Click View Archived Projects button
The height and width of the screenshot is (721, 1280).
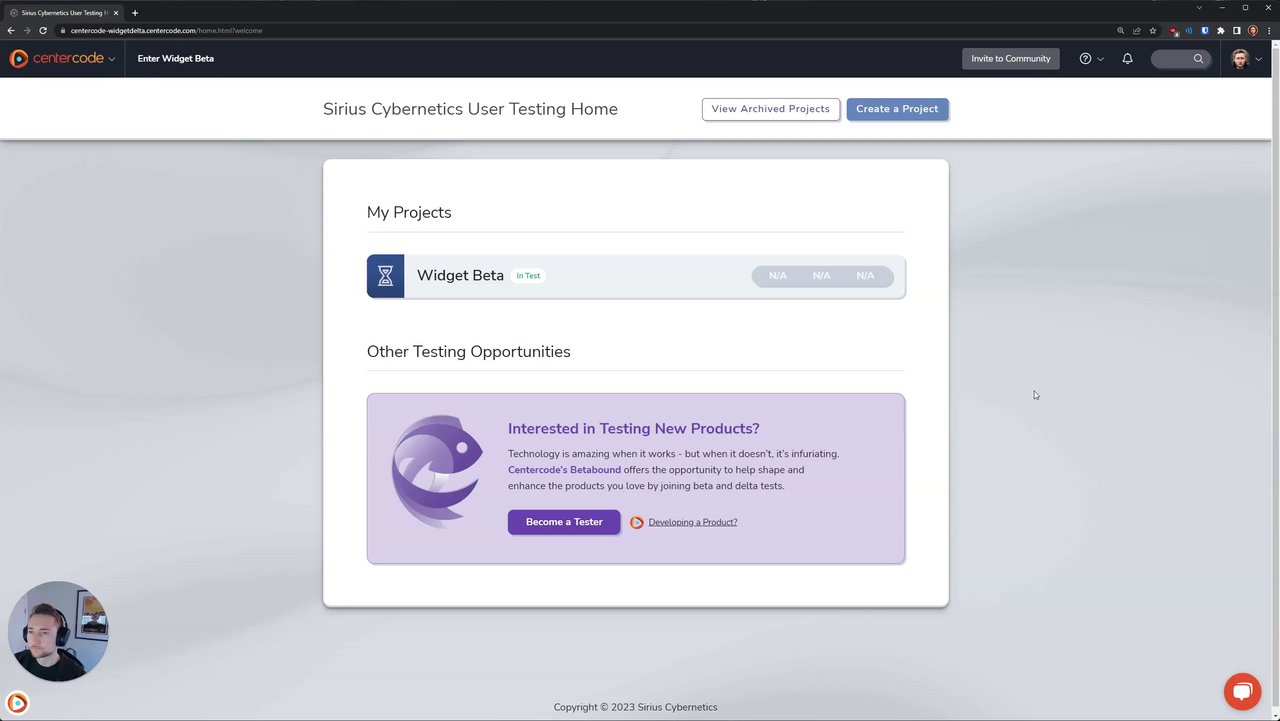[770, 109]
